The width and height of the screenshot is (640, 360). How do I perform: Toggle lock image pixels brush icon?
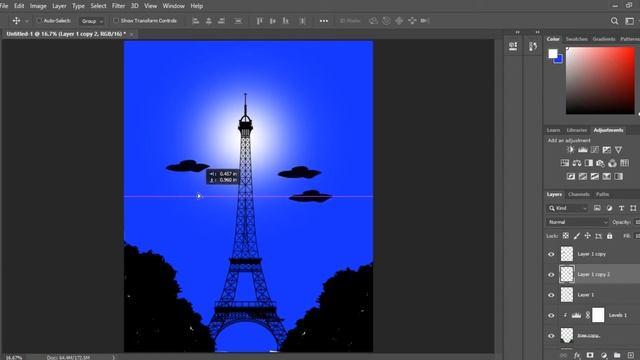tap(577, 236)
